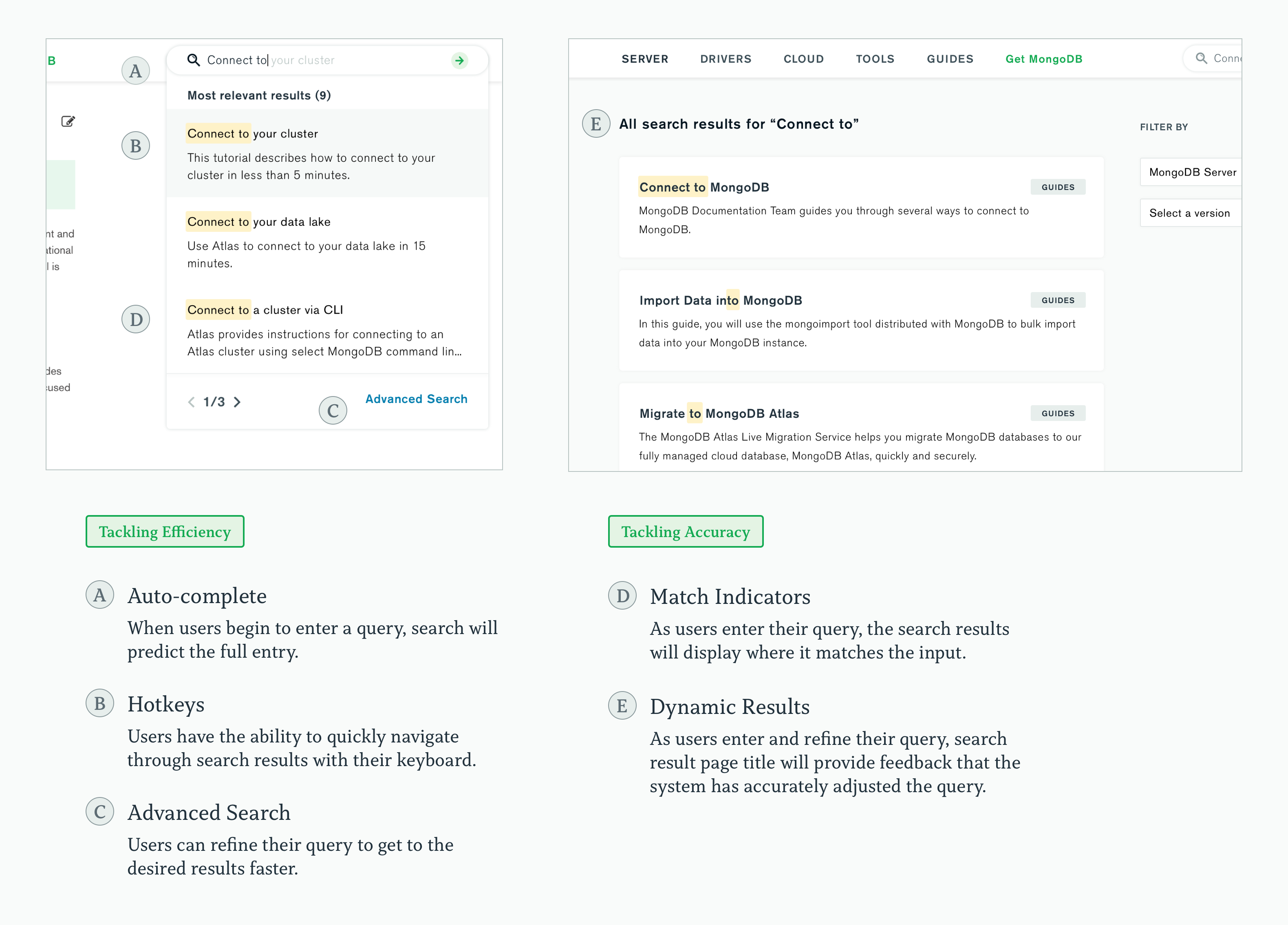This screenshot has width=1288, height=925.
Task: Click the Get MongoDB link
Action: [1043, 59]
